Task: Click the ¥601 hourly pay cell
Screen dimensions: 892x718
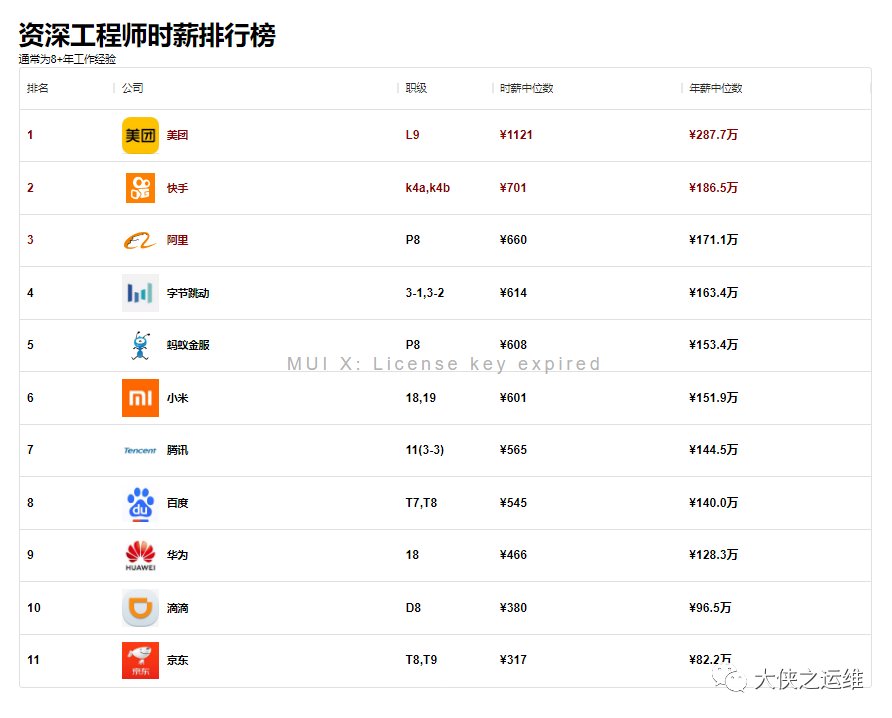Action: 513,398
